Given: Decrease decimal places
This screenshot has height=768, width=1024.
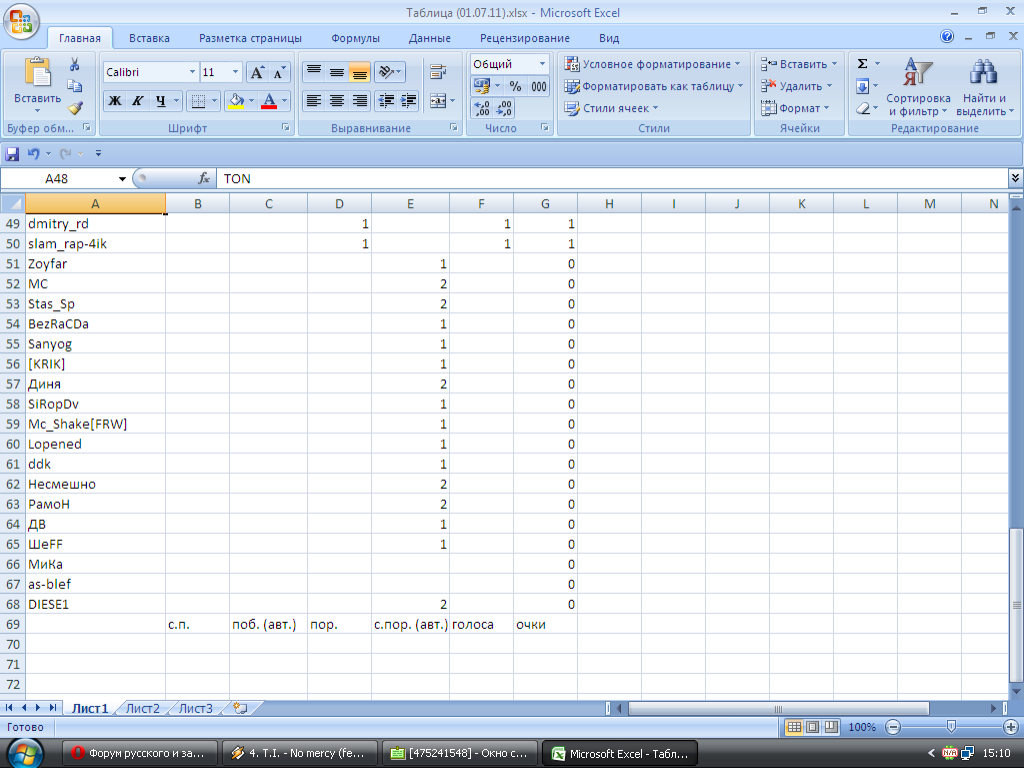Looking at the screenshot, I should tap(504, 108).
